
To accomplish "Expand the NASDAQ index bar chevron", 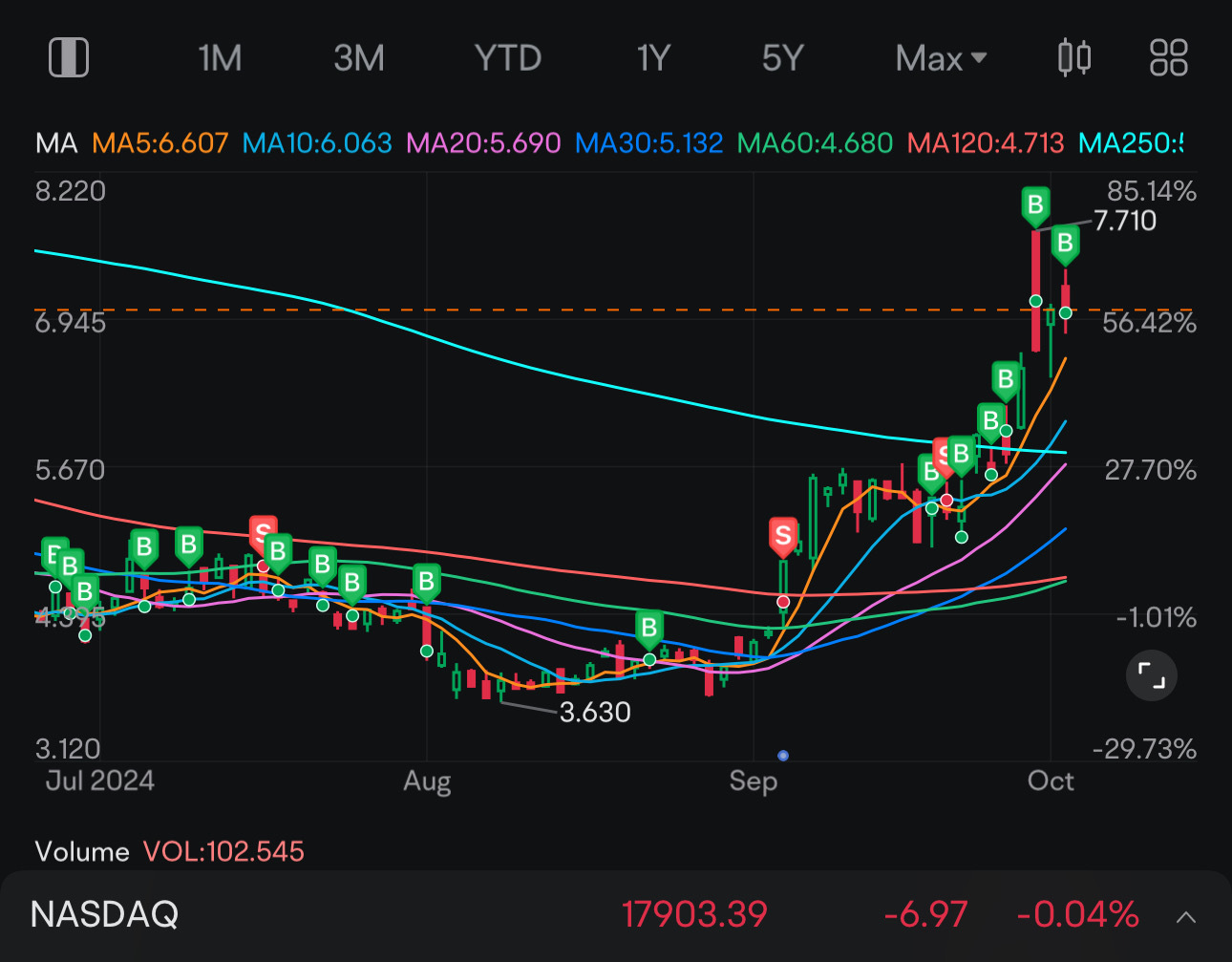I will pos(1185,917).
